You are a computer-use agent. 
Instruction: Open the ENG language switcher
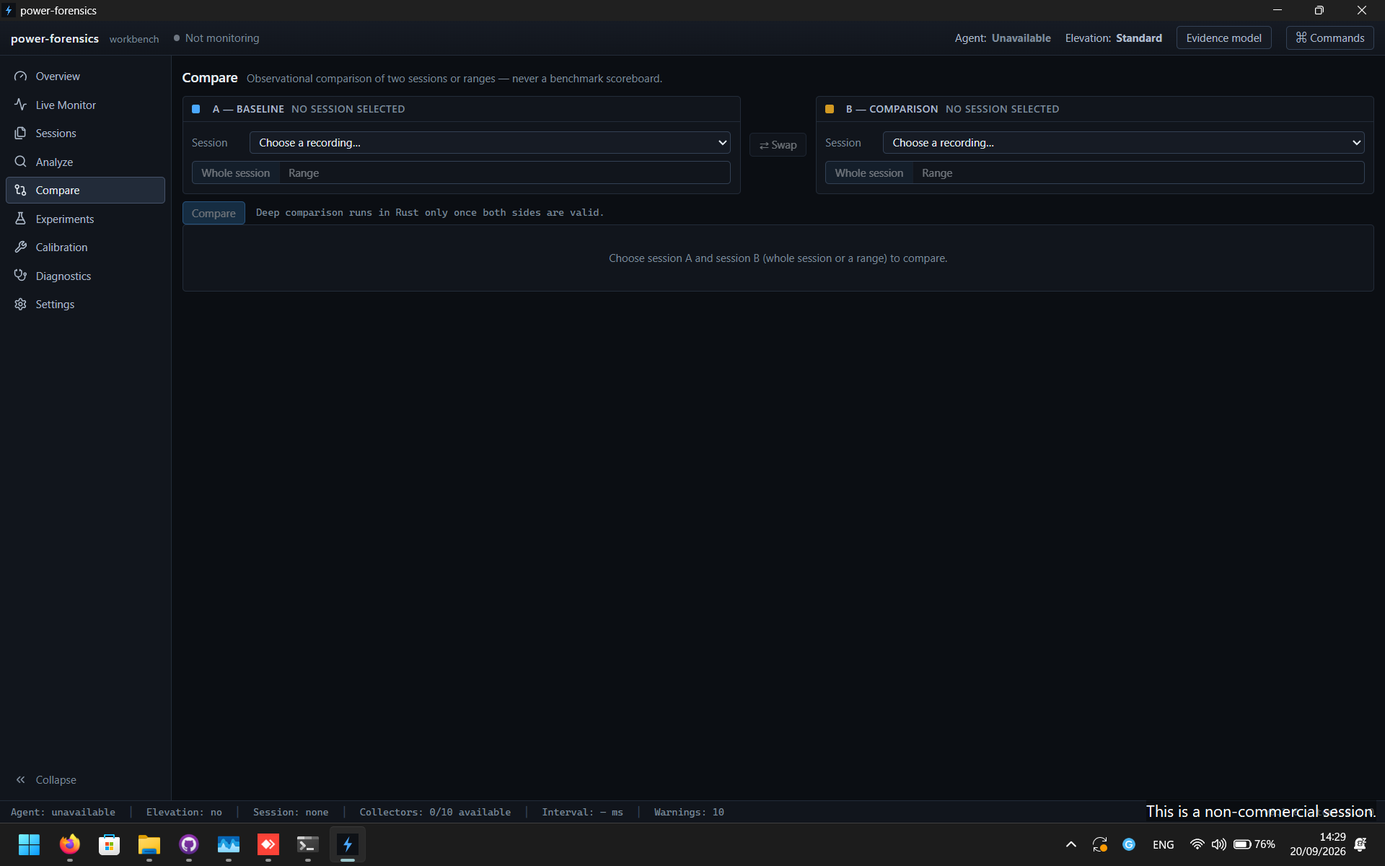coord(1163,845)
